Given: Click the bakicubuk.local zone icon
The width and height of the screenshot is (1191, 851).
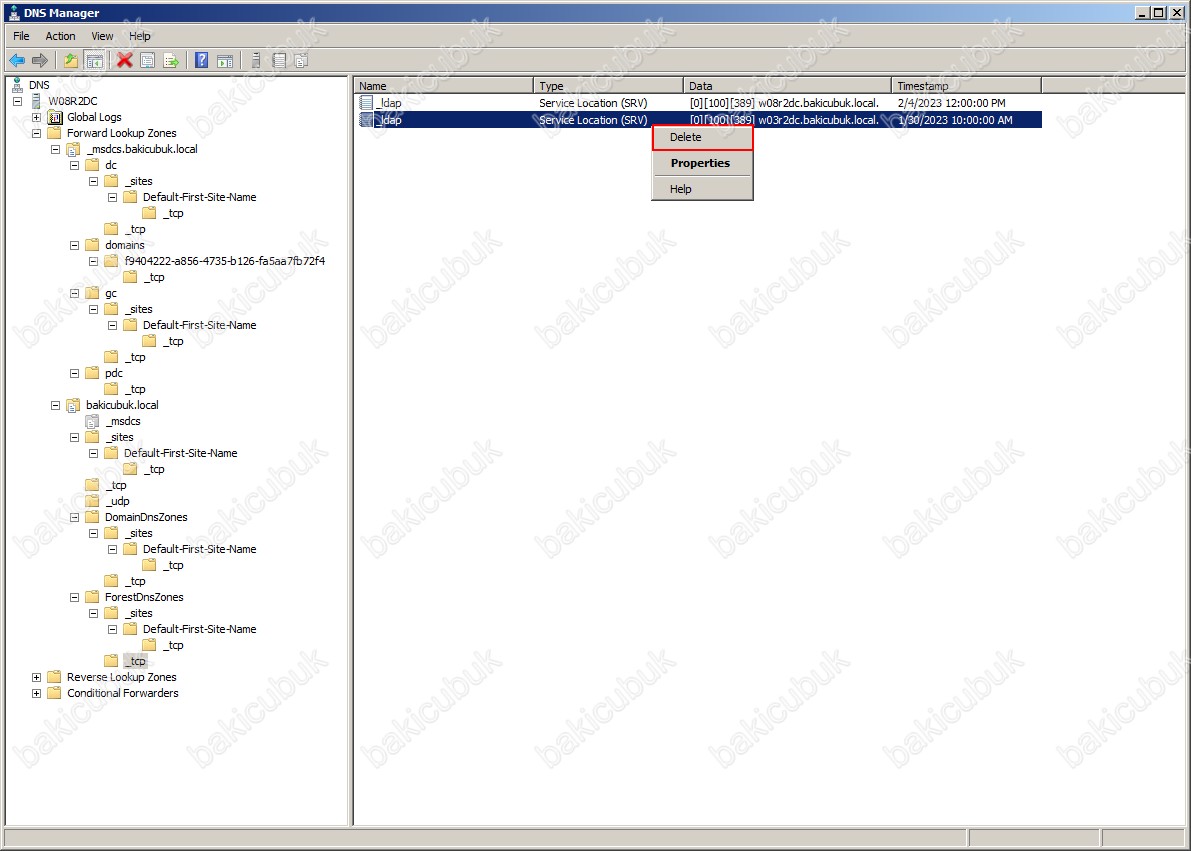Looking at the screenshot, I should tap(74, 405).
